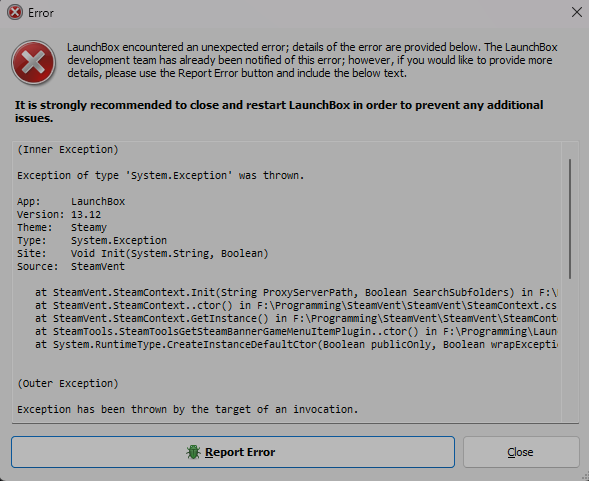Click the bold restart LaunchBox recommendation text
Screen dimensions: 589x481
(x=279, y=111)
